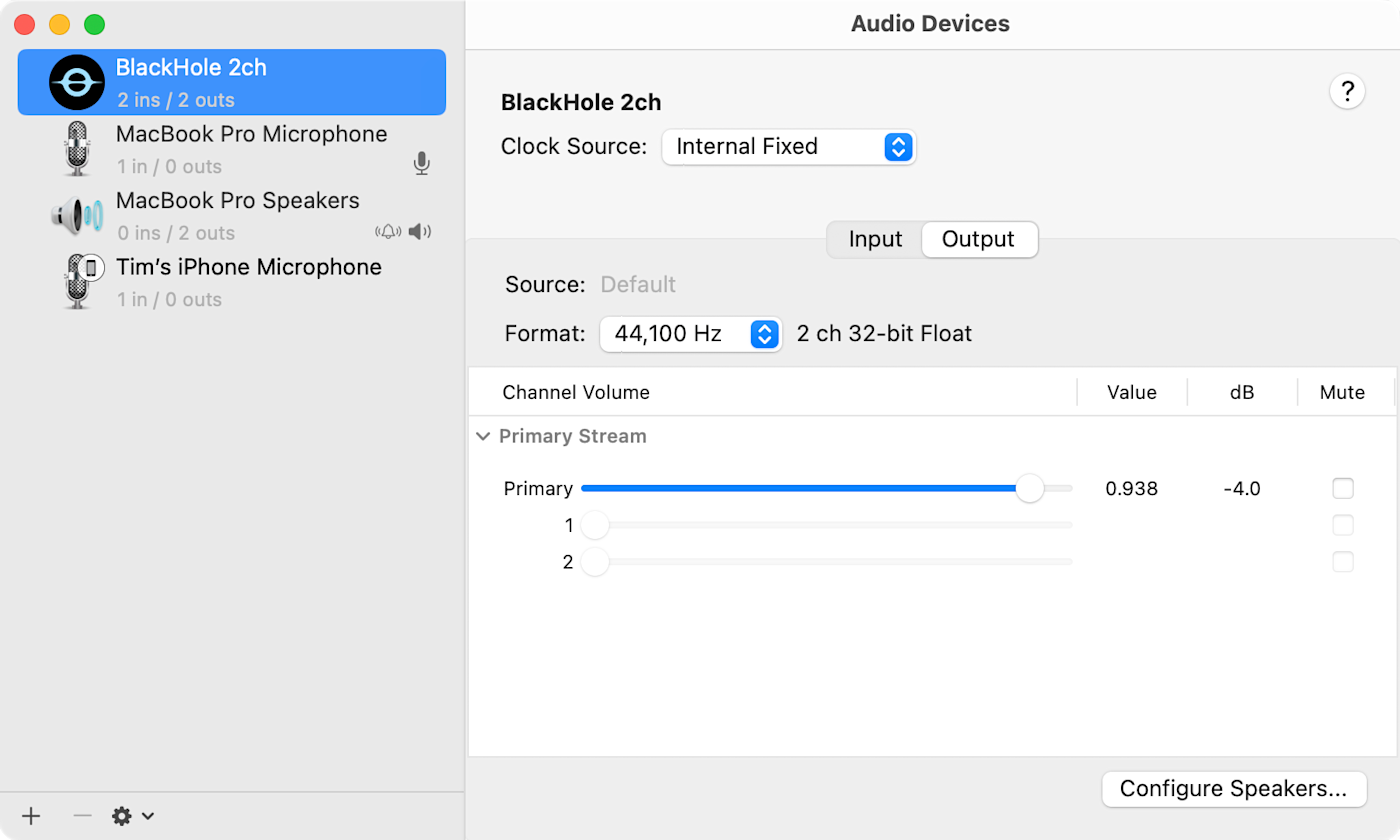Switch to the Input tab
This screenshot has width=1400, height=840.
point(875,240)
